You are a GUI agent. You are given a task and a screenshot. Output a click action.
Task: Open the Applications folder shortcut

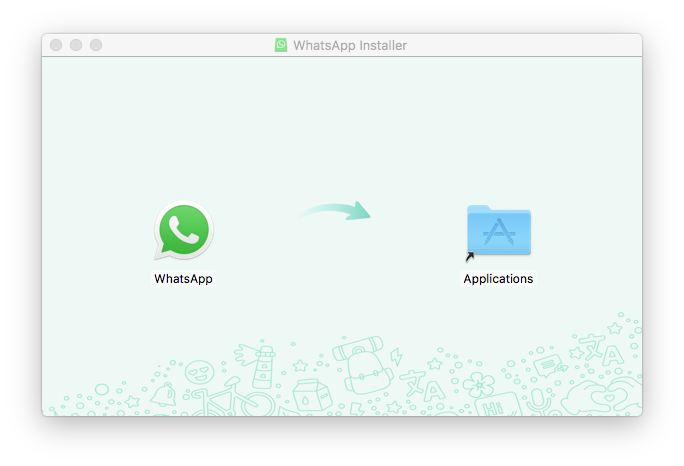tap(499, 233)
